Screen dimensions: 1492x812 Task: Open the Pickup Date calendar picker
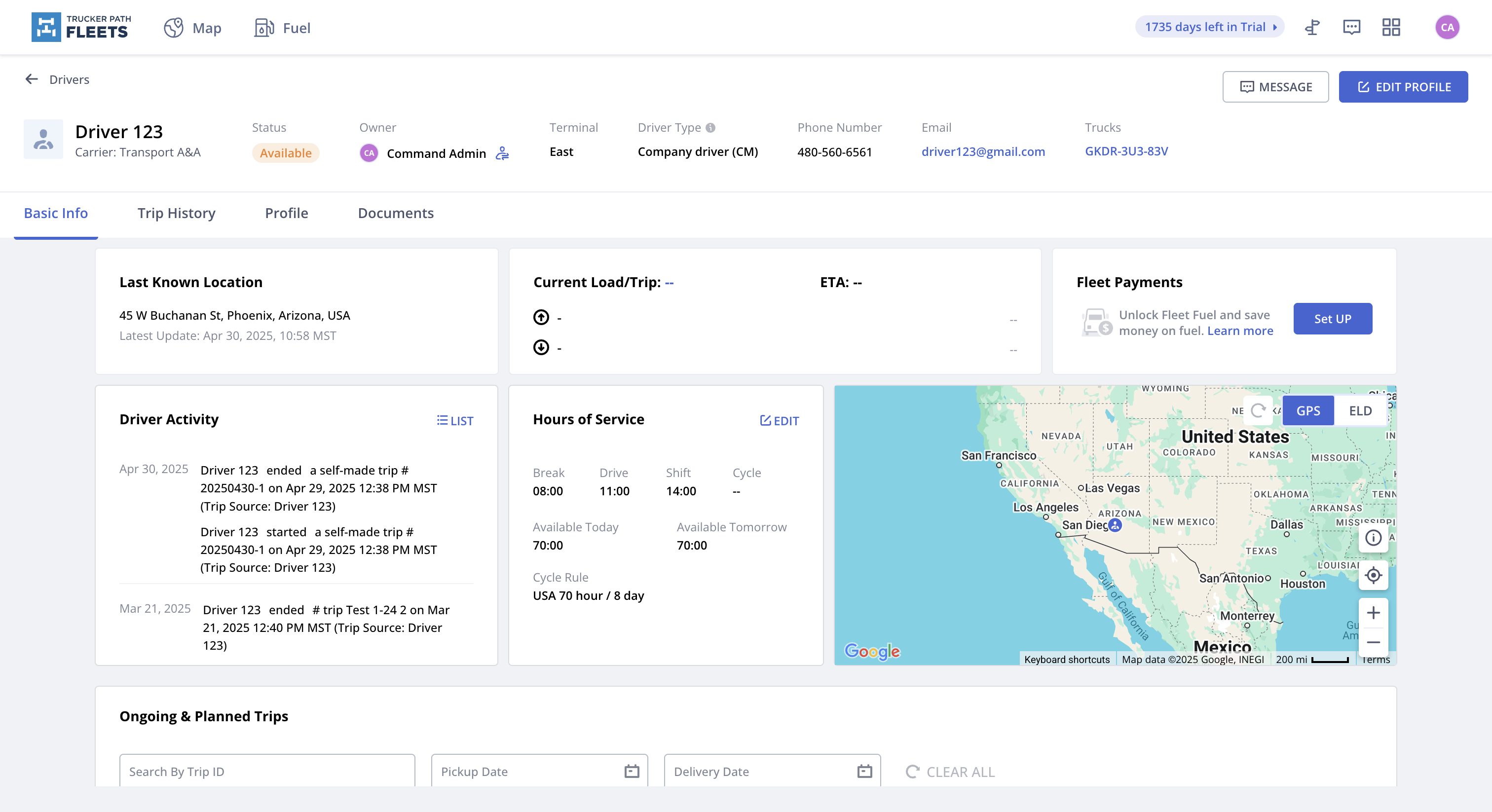(632, 771)
